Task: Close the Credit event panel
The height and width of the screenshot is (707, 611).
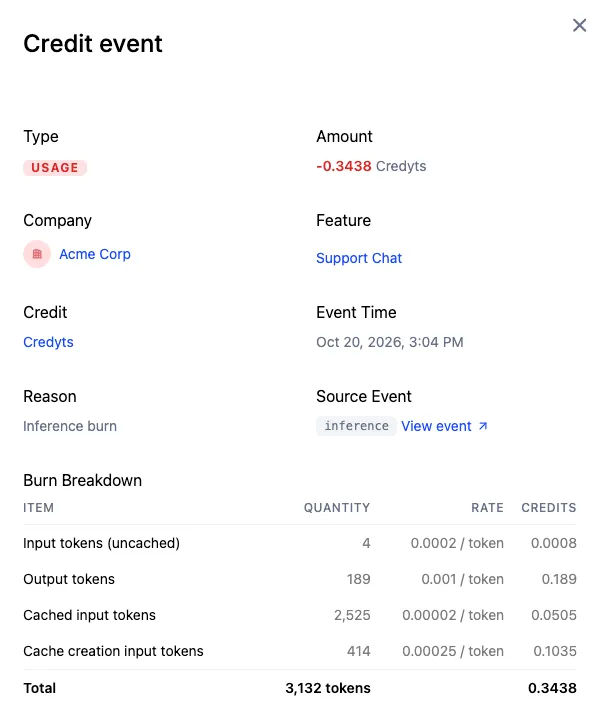Action: pyautogui.click(x=579, y=25)
